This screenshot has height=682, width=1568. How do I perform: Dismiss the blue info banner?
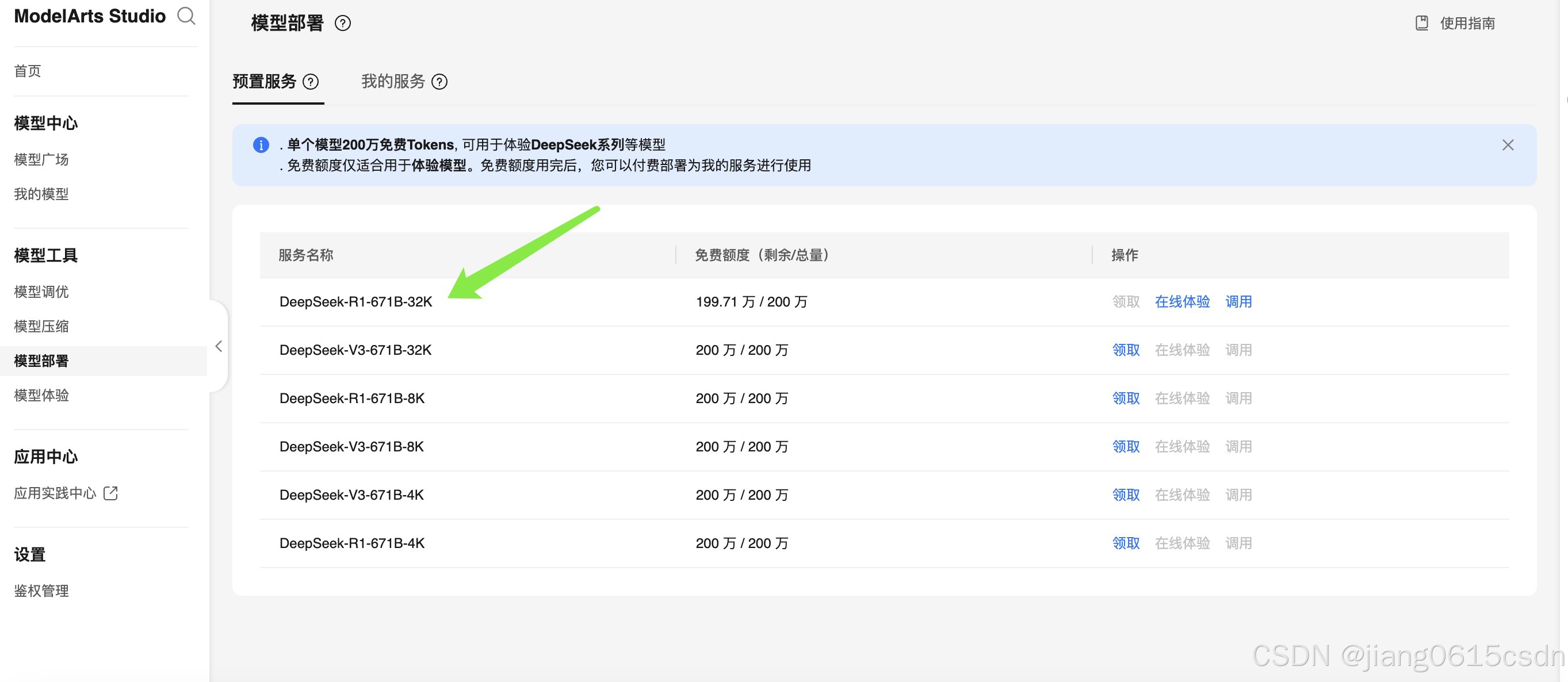pyautogui.click(x=1507, y=145)
